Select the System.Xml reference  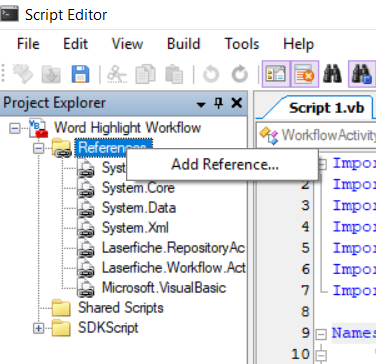[135, 228]
